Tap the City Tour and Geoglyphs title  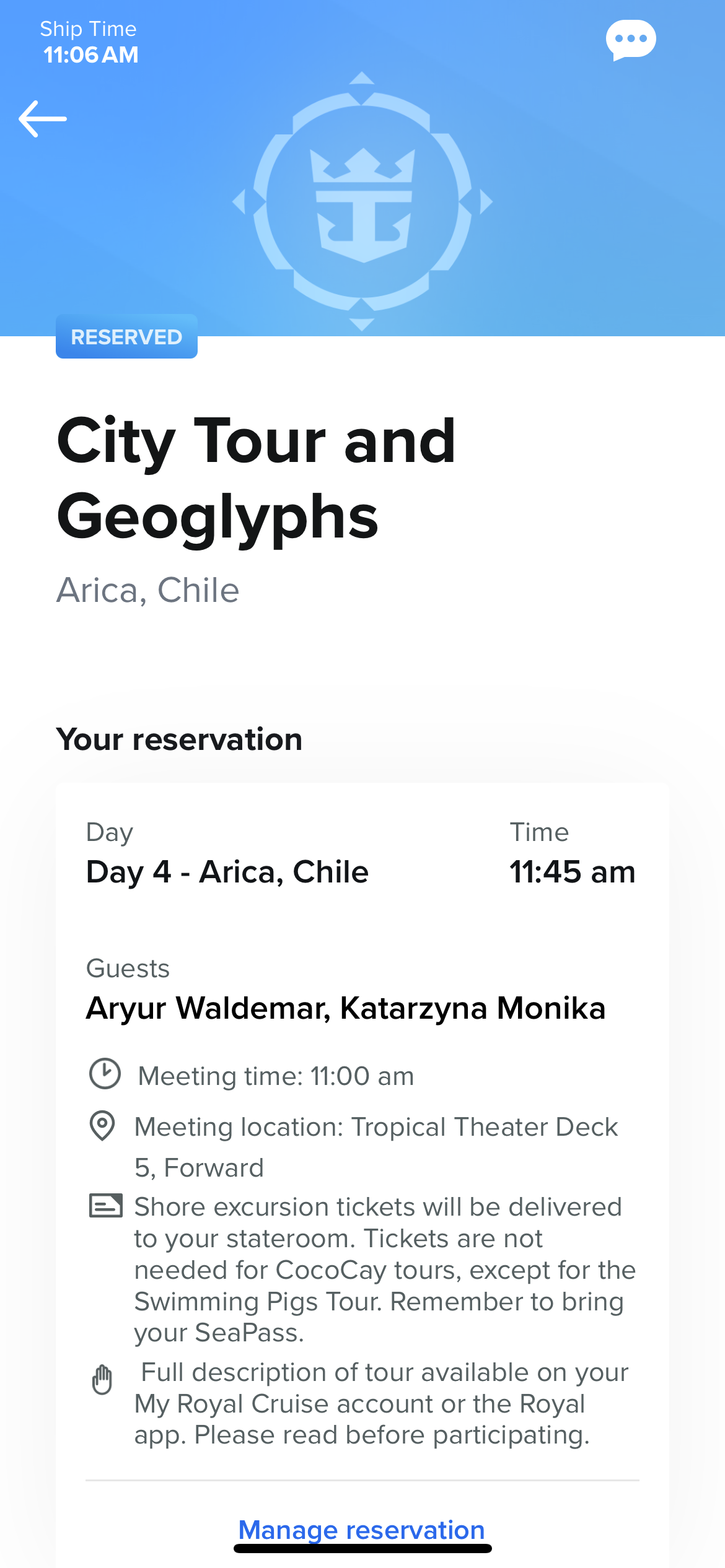(257, 478)
